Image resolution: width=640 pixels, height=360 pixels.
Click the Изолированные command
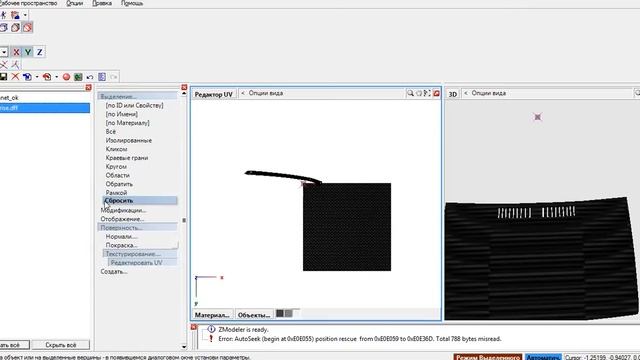coord(129,140)
